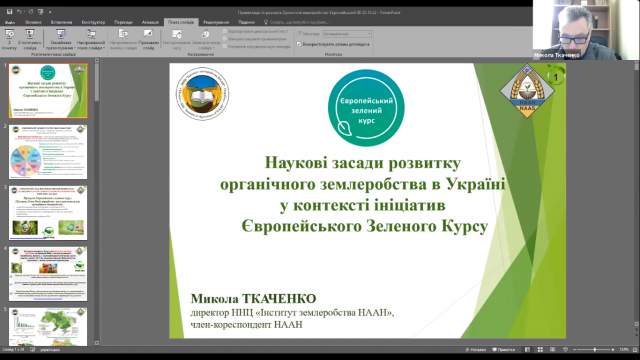Screen dimensions: 640x360
Task: Open the Примітки comments pane
Action: (x=503, y=350)
